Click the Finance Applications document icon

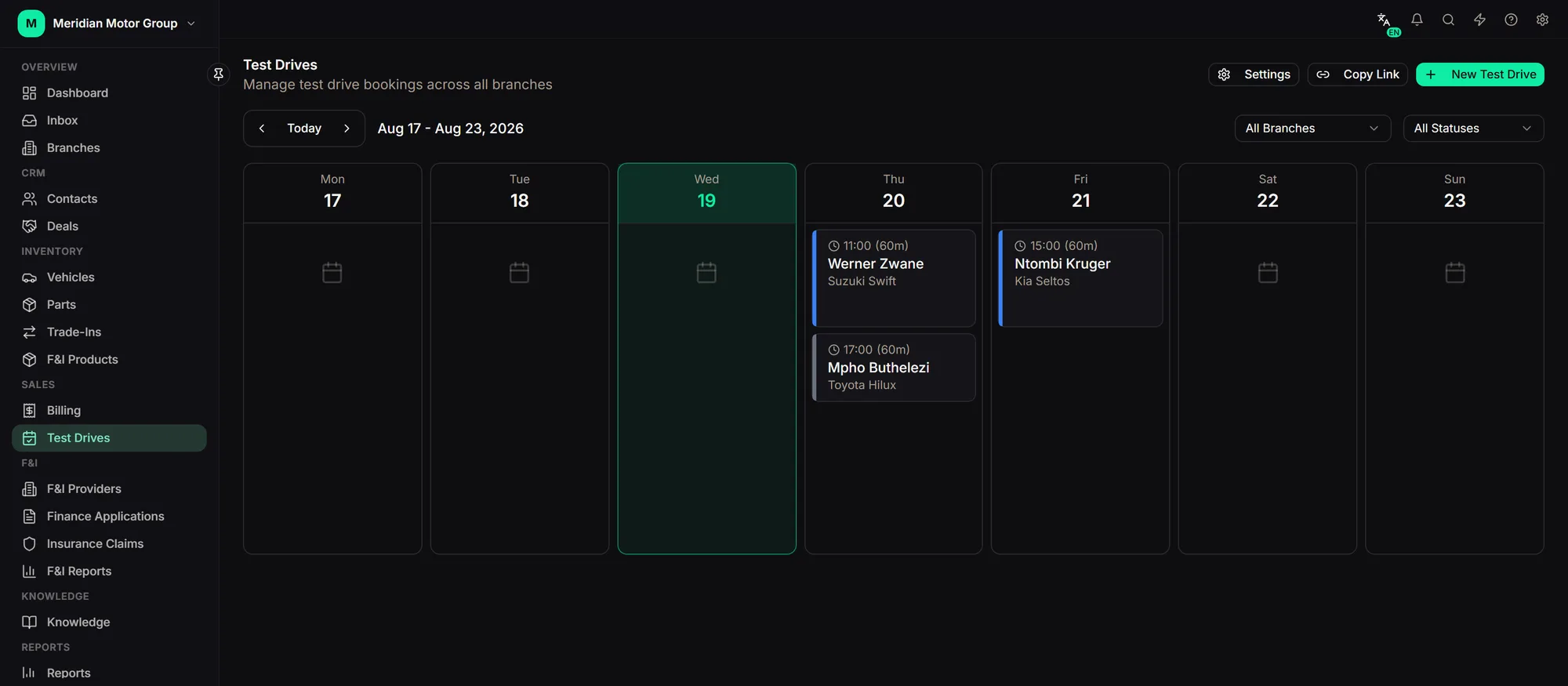coord(29,517)
